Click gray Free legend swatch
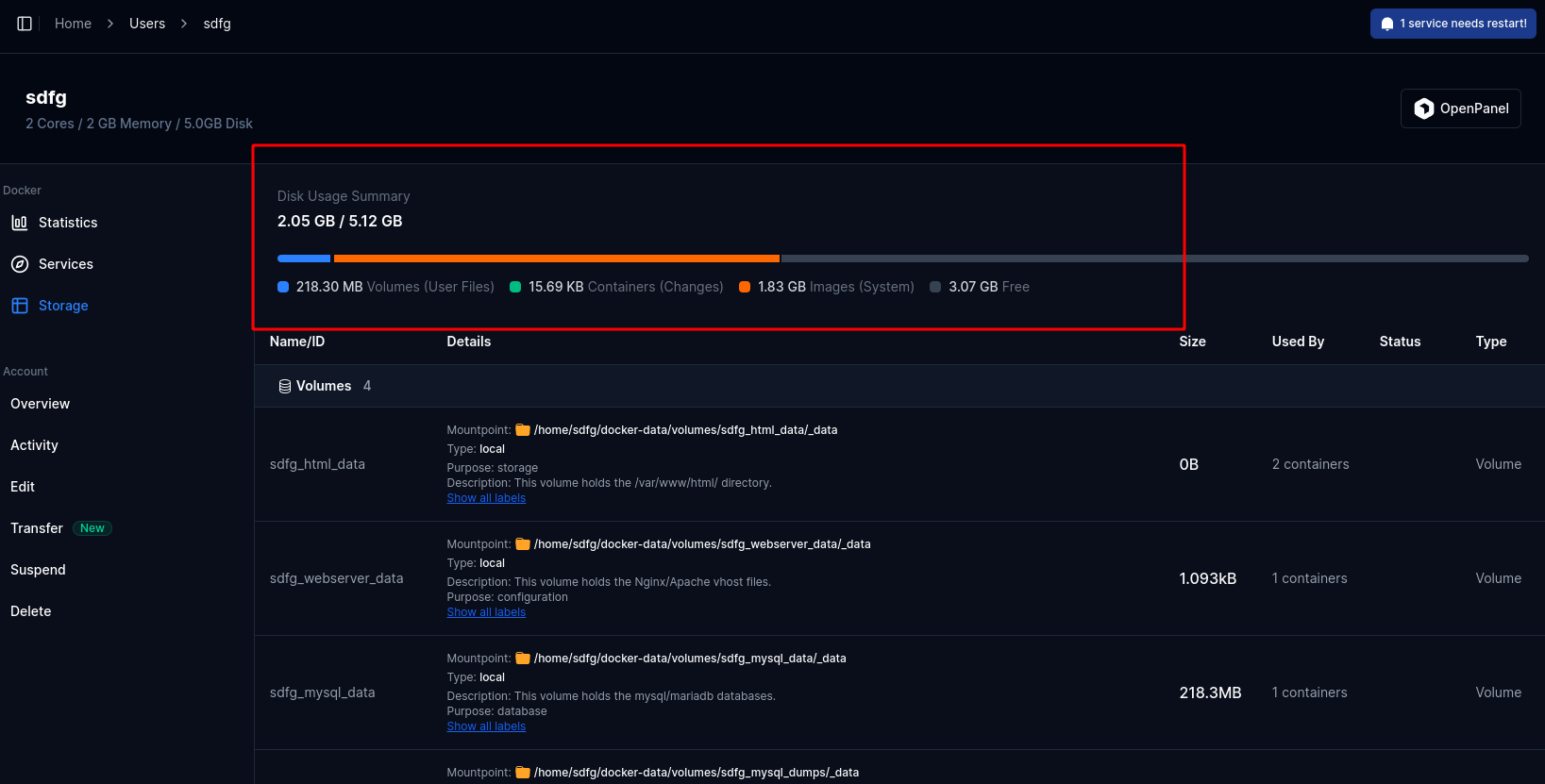 tap(935, 287)
